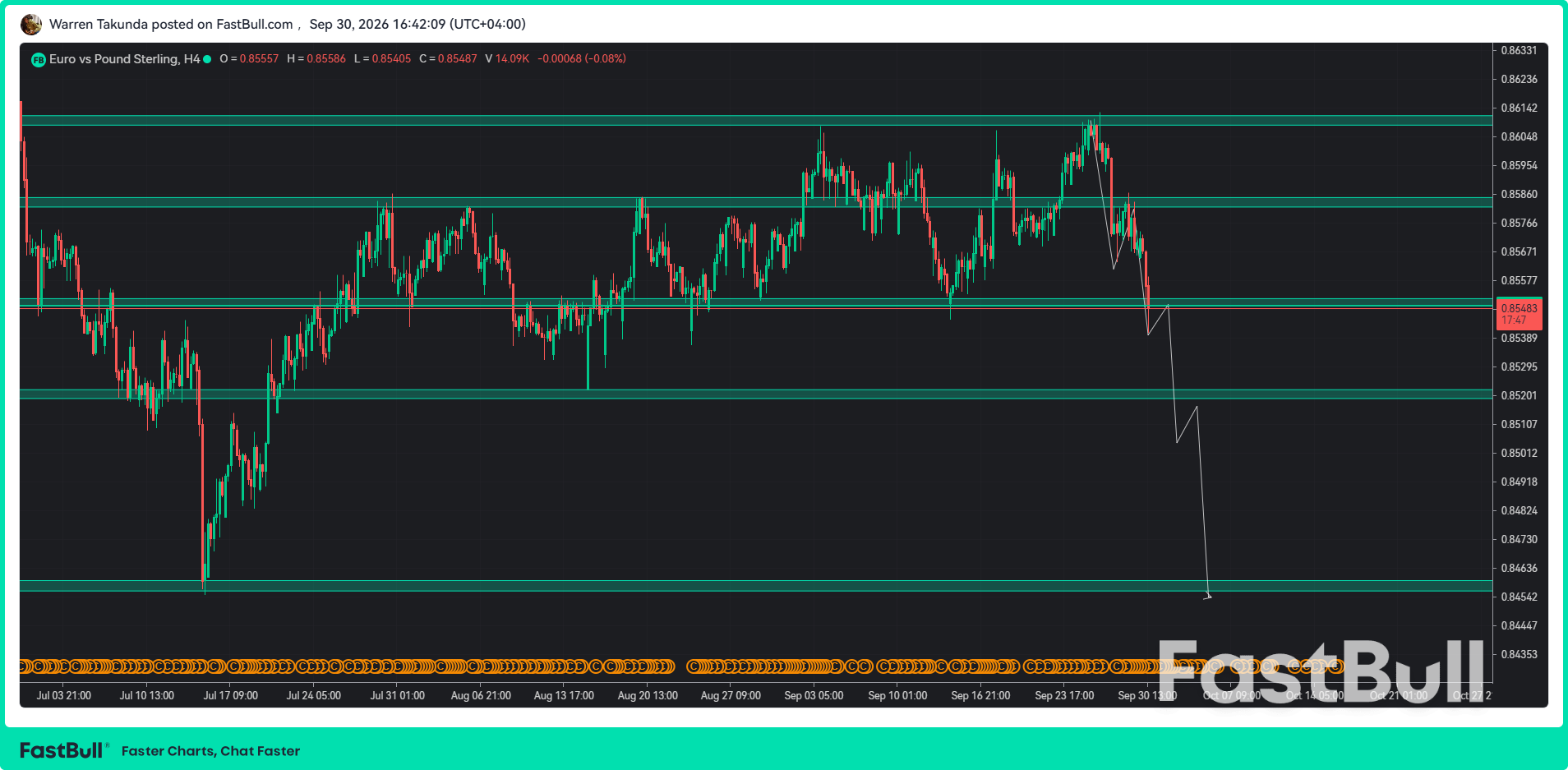Click price axis label 0.86142

tap(1519, 108)
